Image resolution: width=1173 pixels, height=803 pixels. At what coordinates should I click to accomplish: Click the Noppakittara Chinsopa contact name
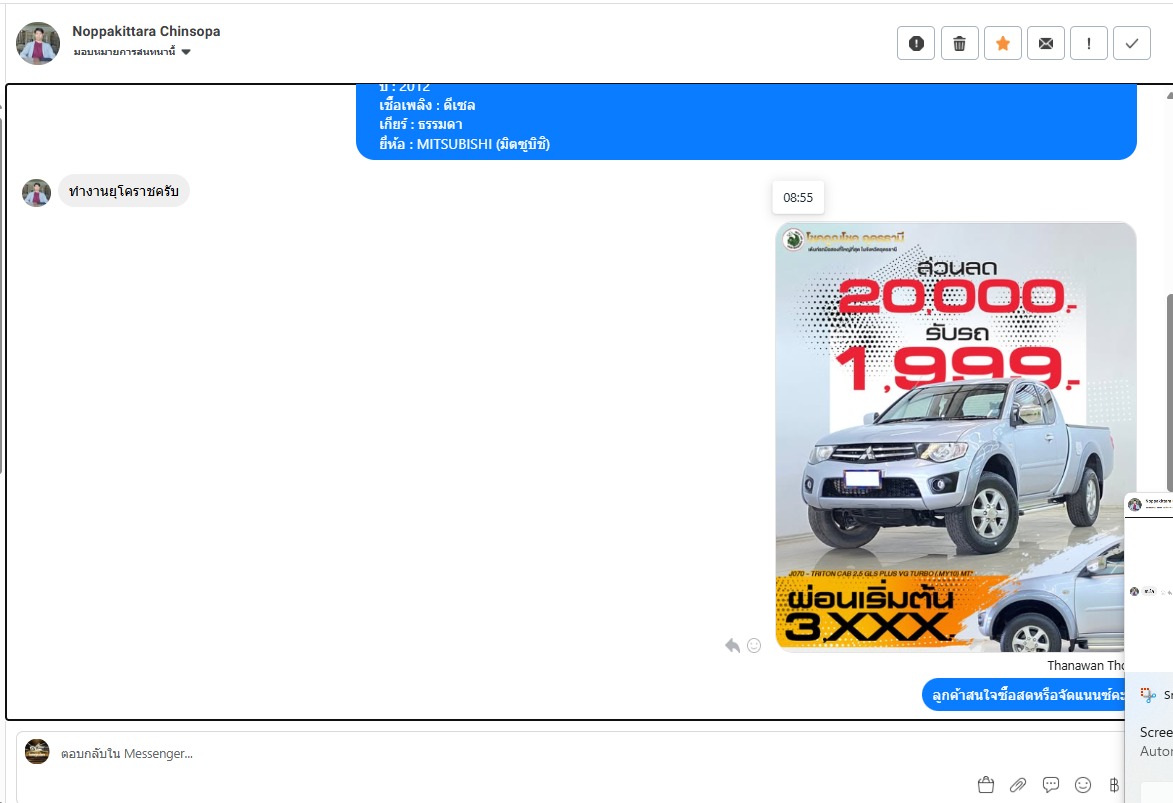point(146,31)
